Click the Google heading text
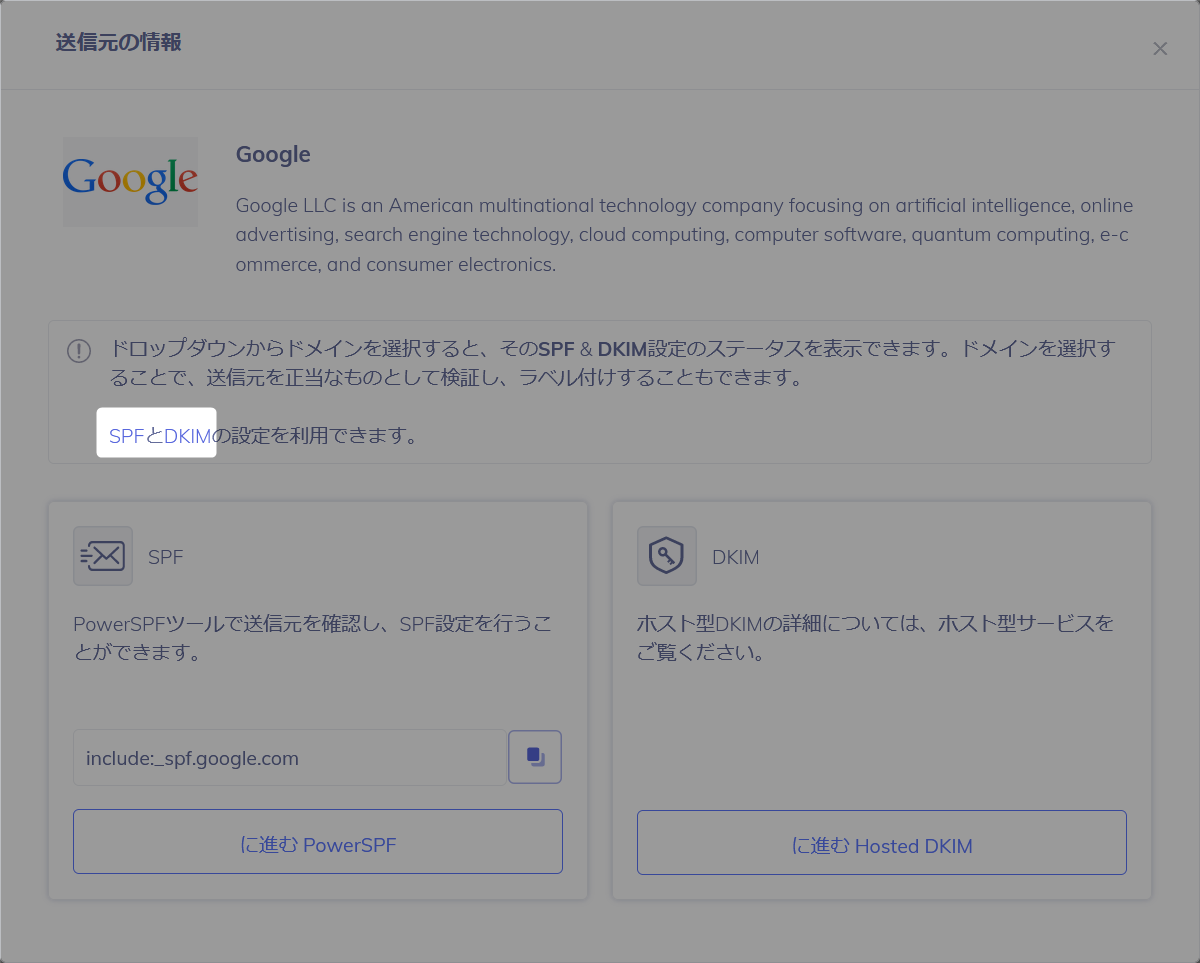The width and height of the screenshot is (1200, 963). point(273,155)
